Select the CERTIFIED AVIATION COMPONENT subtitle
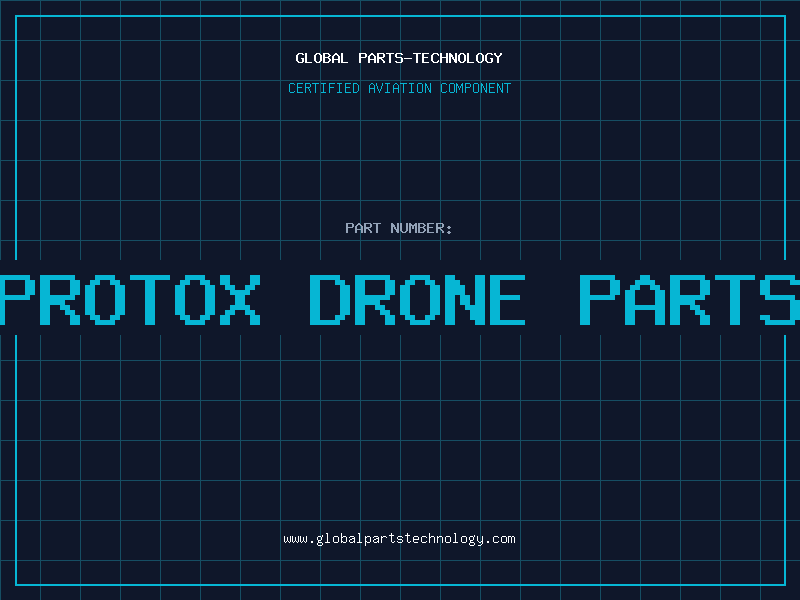 pos(399,88)
